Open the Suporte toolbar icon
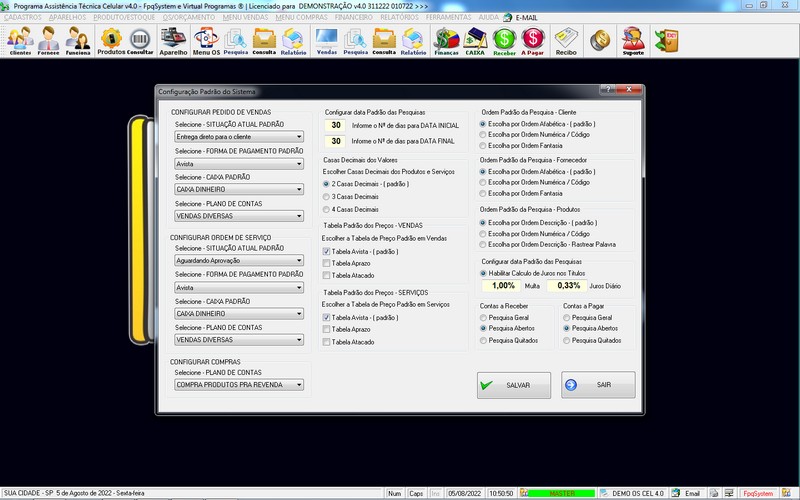 633,40
